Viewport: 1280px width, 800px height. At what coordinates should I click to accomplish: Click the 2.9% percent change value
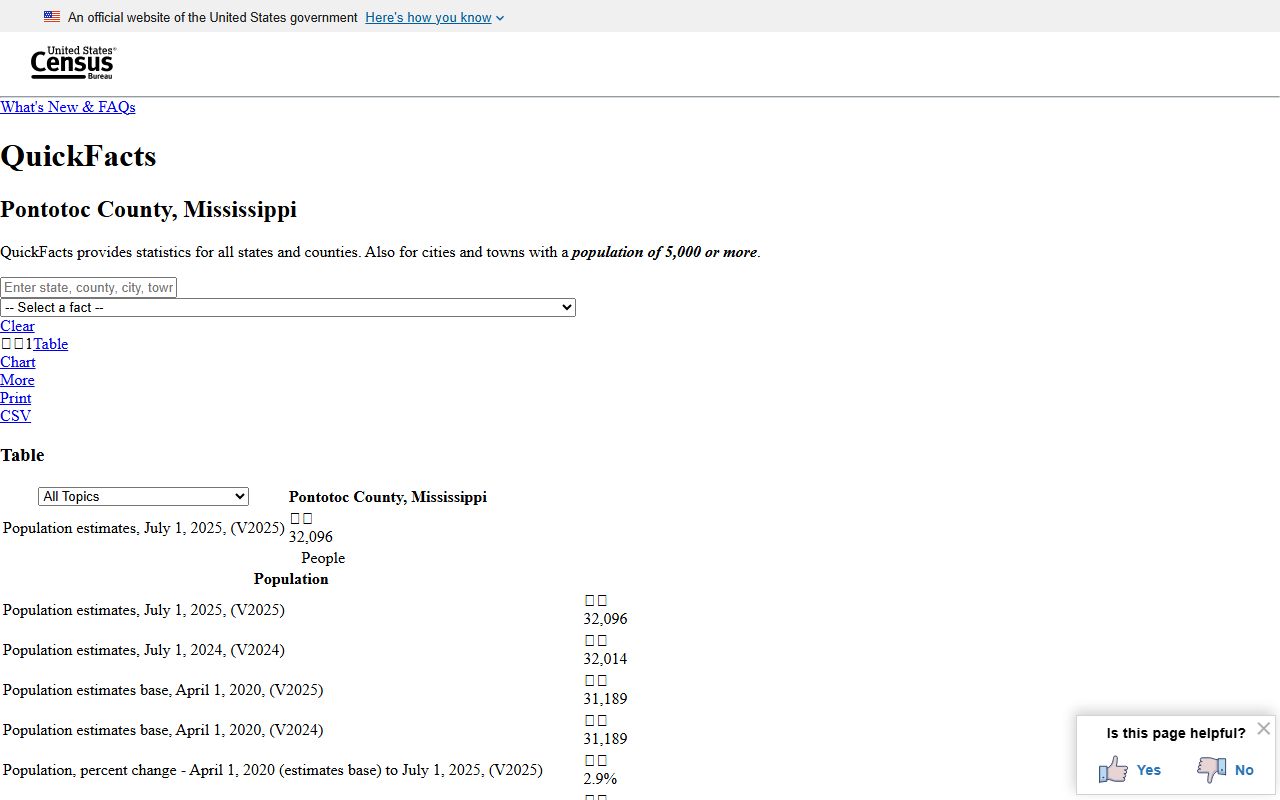tap(601, 779)
